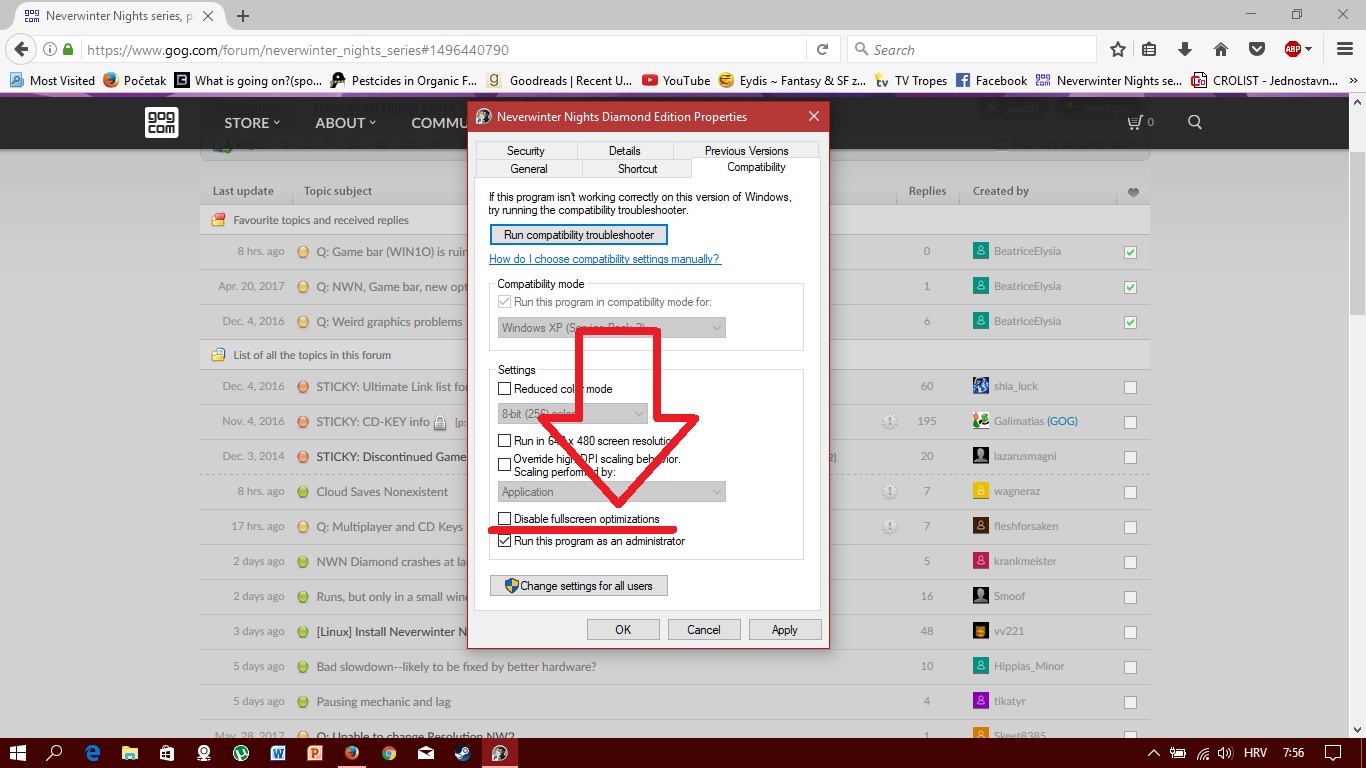Switch to the Shortcut tab
1366x768 pixels.
[x=637, y=169]
